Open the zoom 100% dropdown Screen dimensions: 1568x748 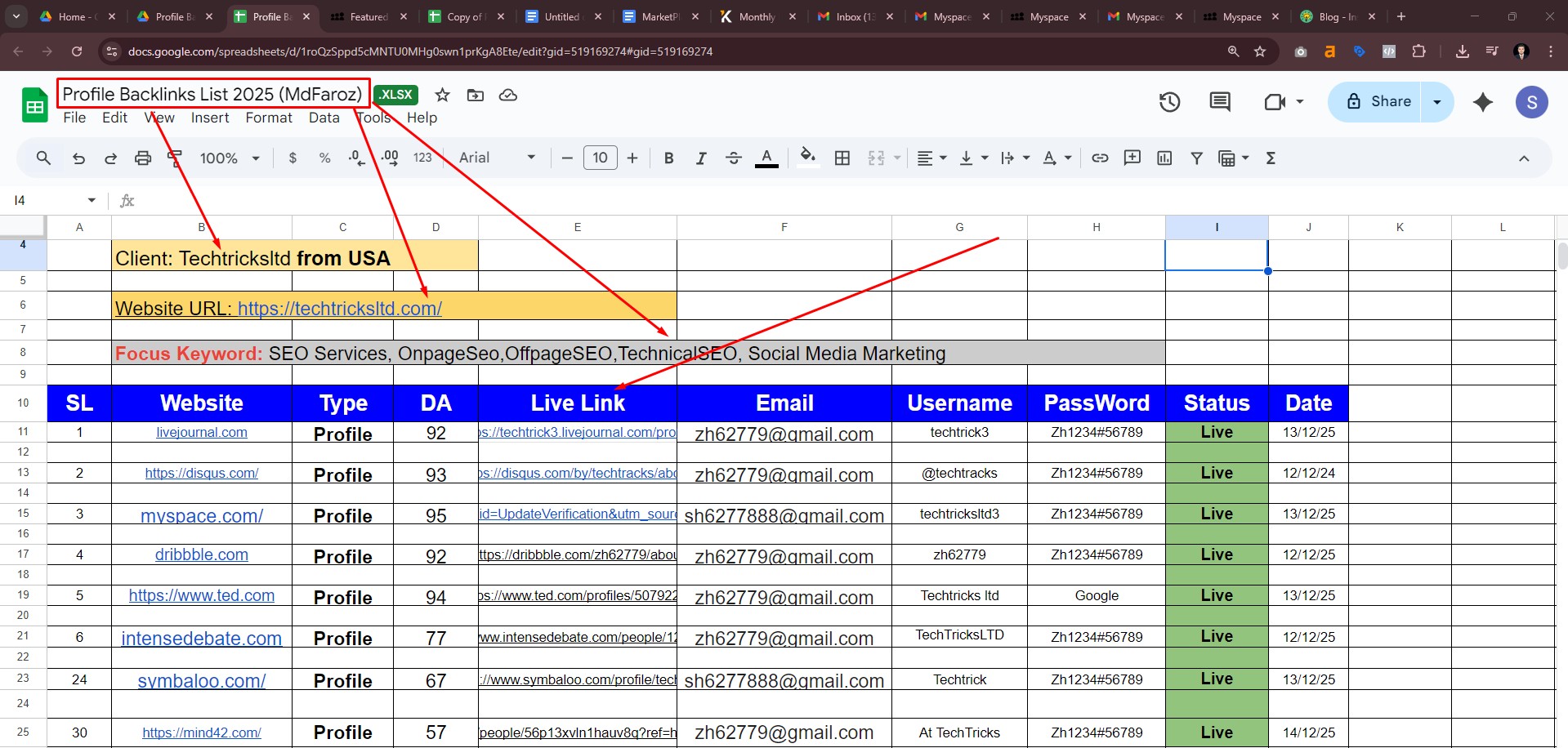pos(230,158)
